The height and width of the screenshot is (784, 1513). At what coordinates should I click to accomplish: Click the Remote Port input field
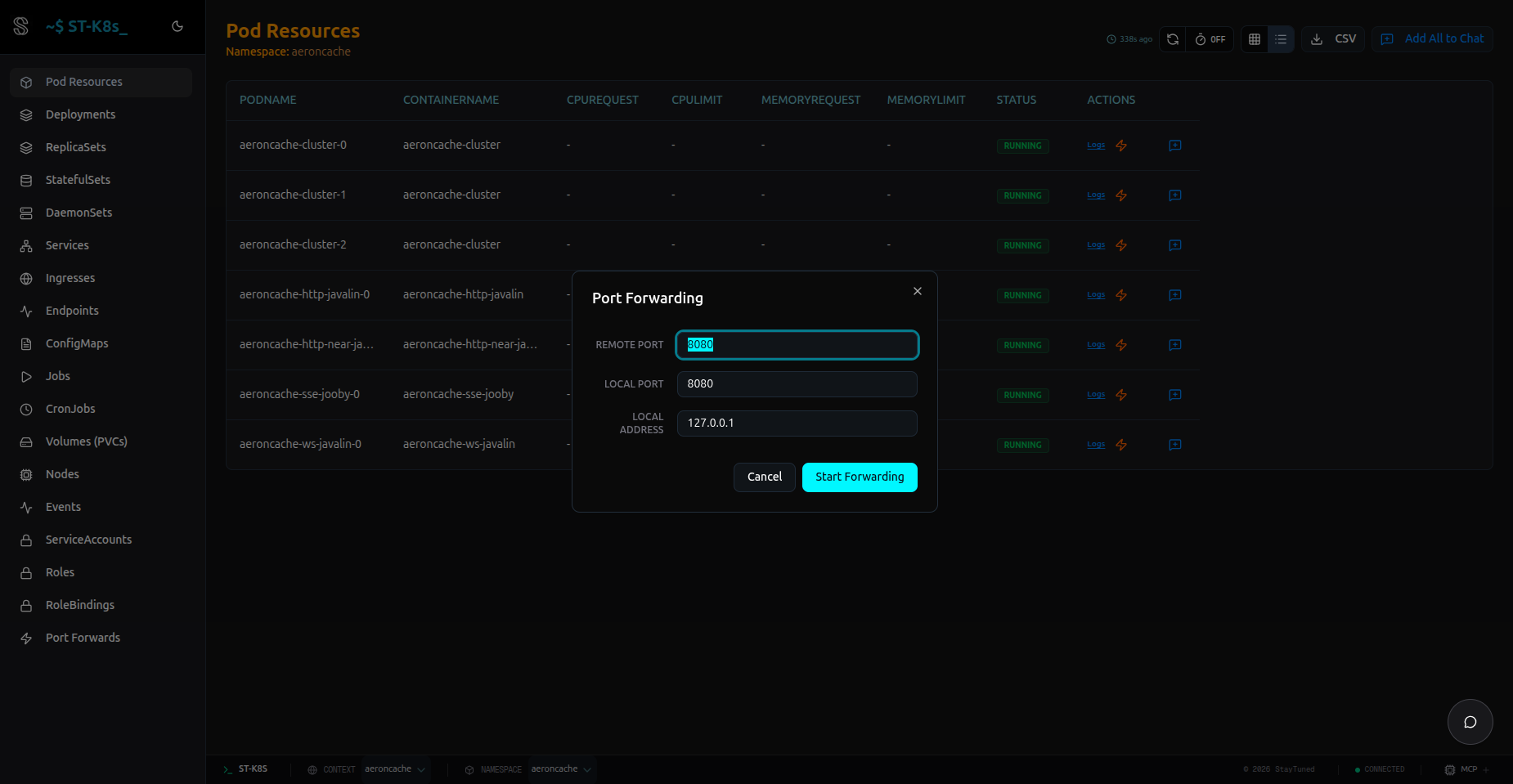click(797, 345)
